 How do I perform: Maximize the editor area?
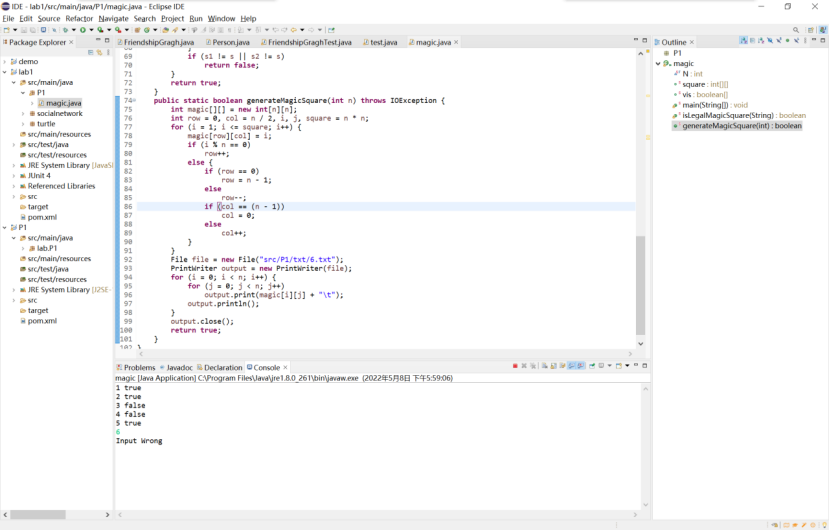pyautogui.click(x=644, y=40)
